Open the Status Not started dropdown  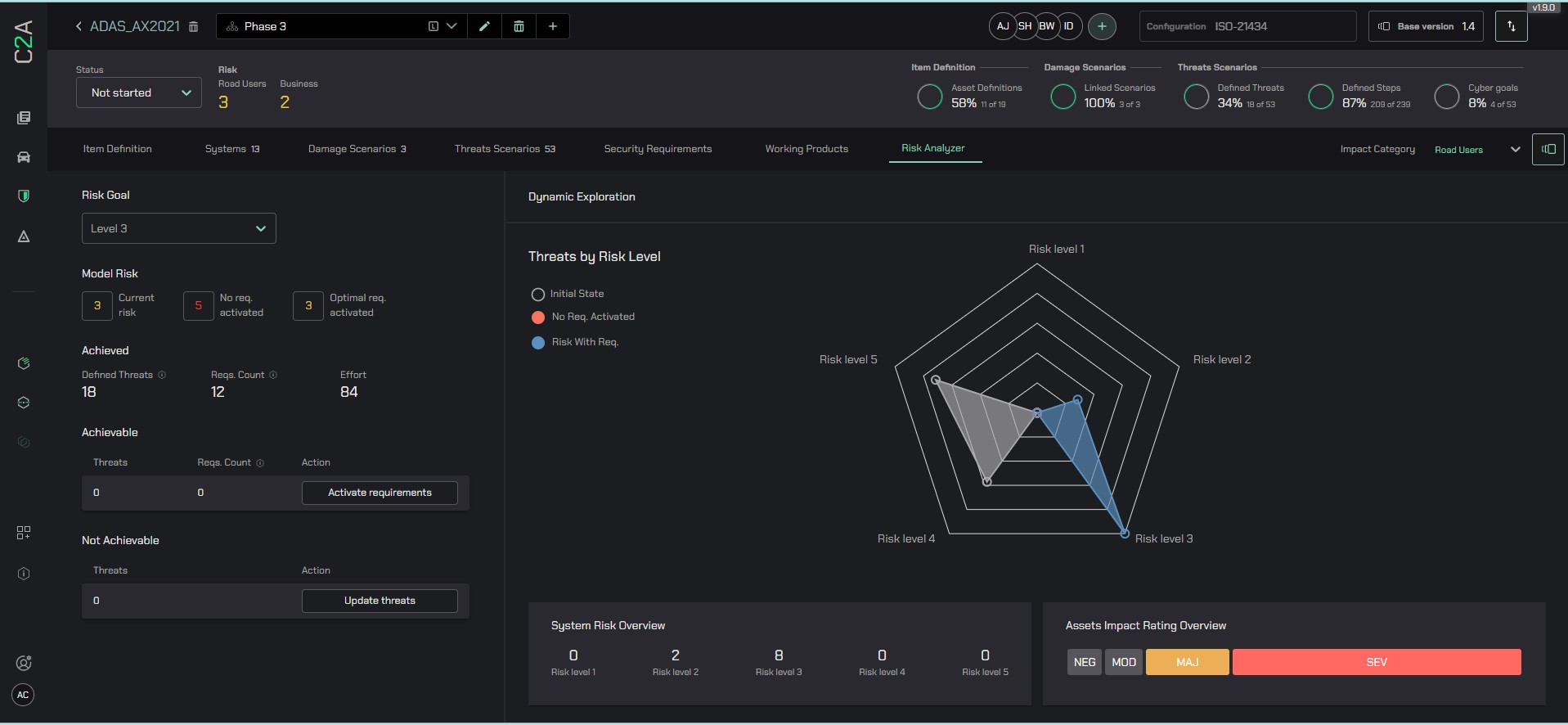coord(139,92)
